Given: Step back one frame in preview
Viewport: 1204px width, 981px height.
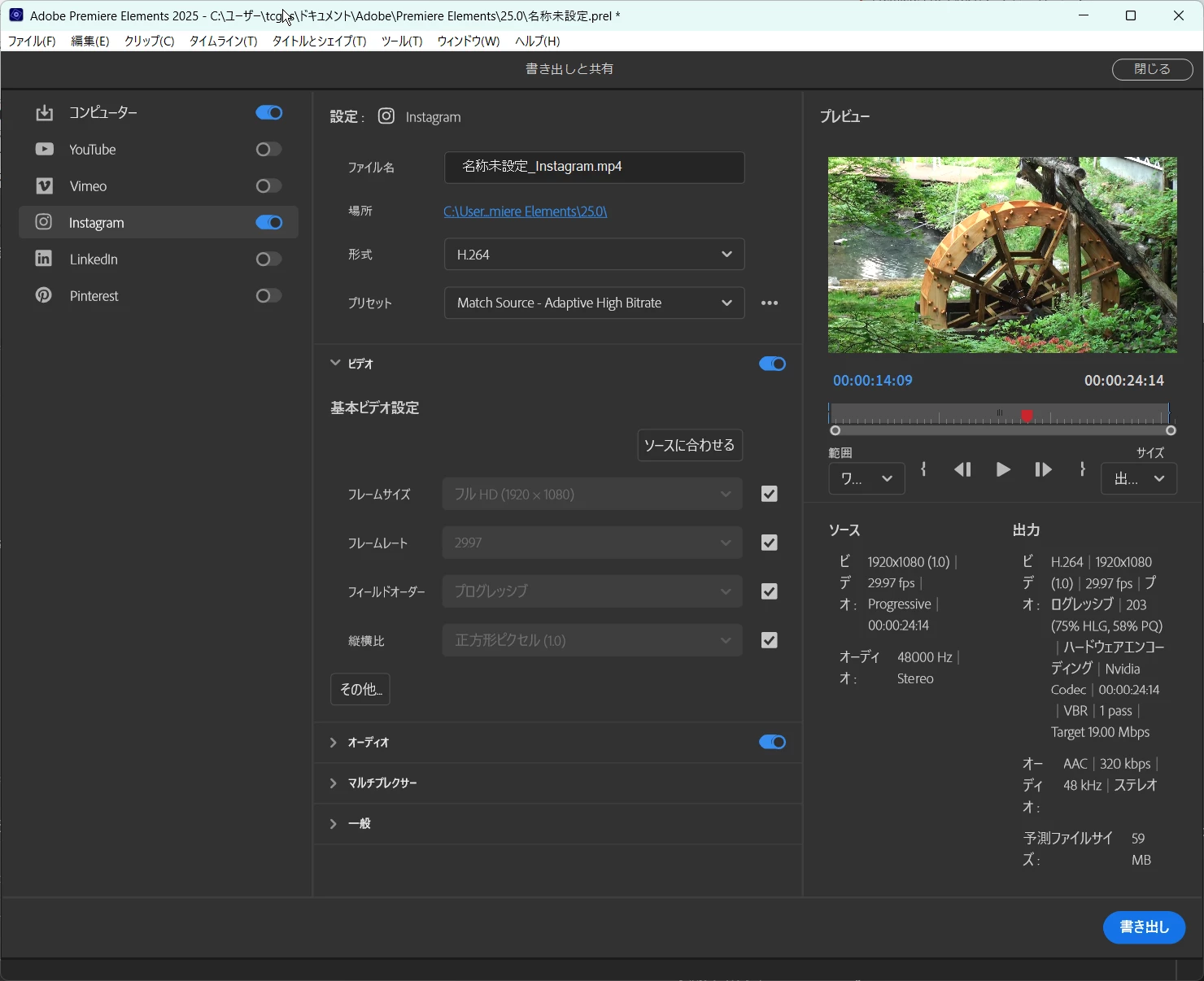Looking at the screenshot, I should (x=962, y=469).
